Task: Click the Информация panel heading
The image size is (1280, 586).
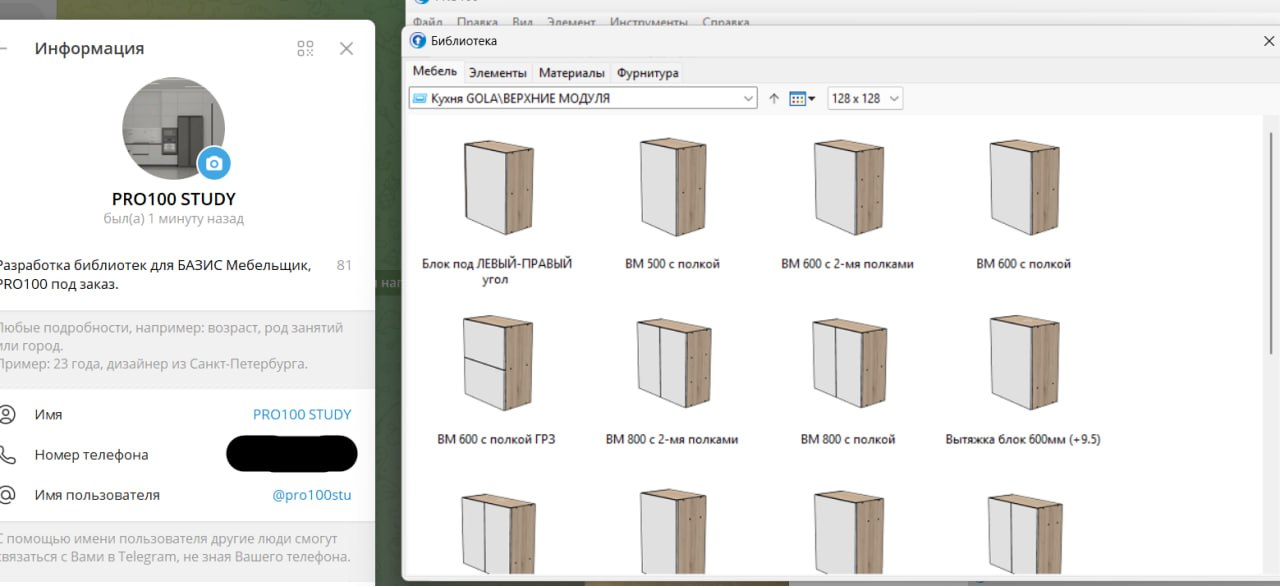Action: click(89, 48)
